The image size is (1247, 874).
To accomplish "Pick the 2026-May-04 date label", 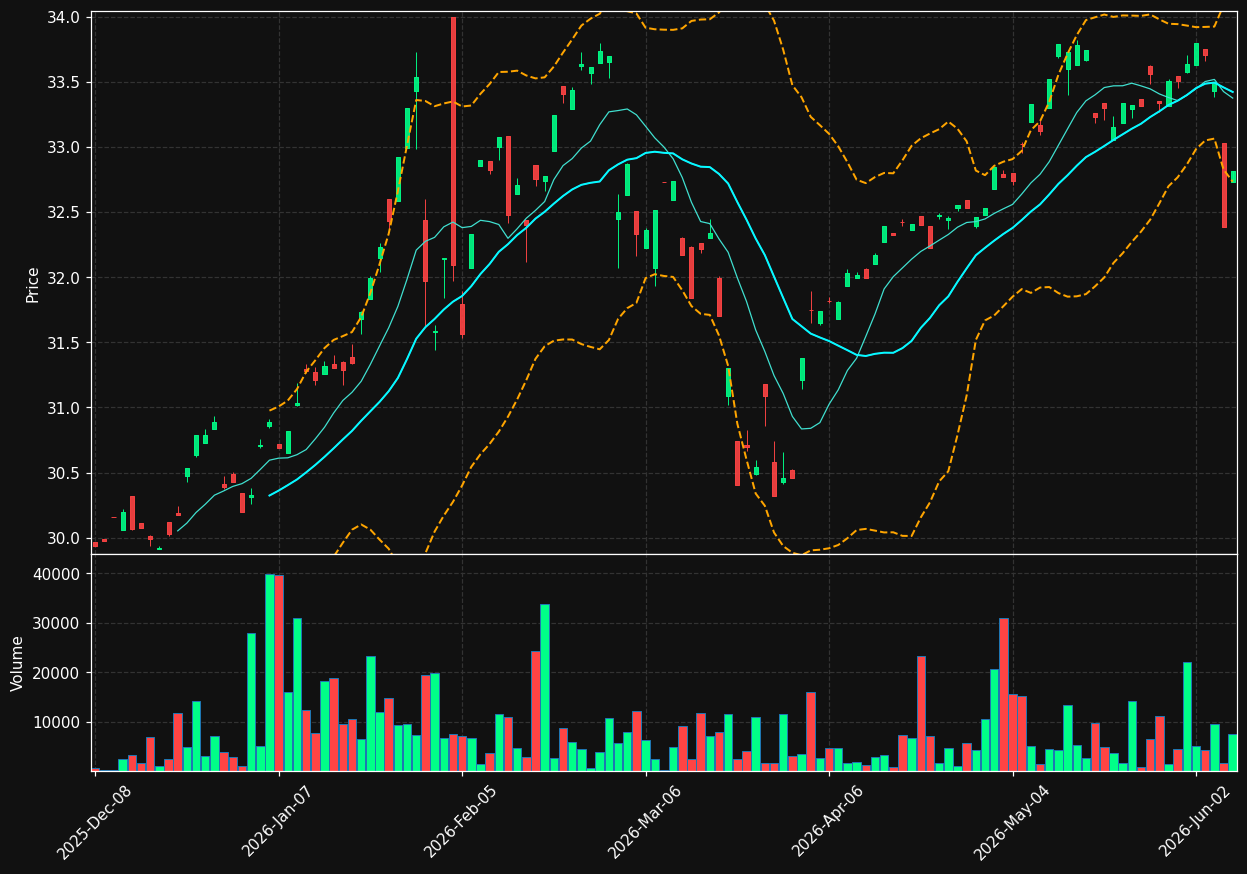I will coord(1013,821).
